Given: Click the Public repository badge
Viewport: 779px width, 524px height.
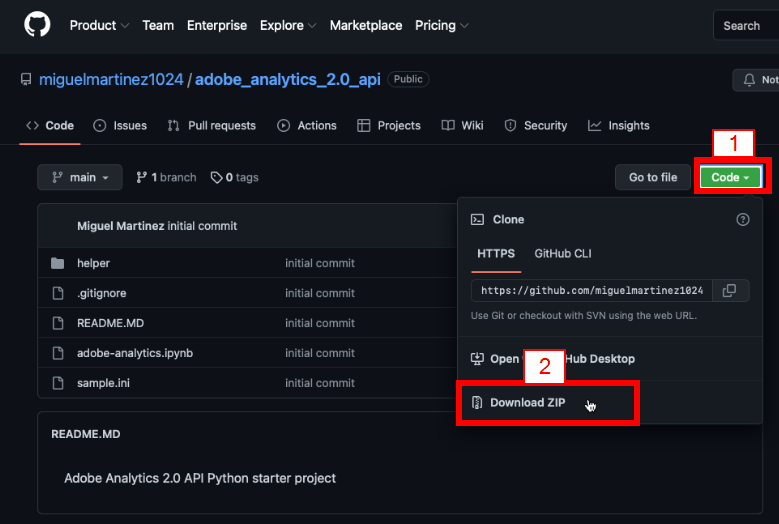Looking at the screenshot, I should [408, 79].
